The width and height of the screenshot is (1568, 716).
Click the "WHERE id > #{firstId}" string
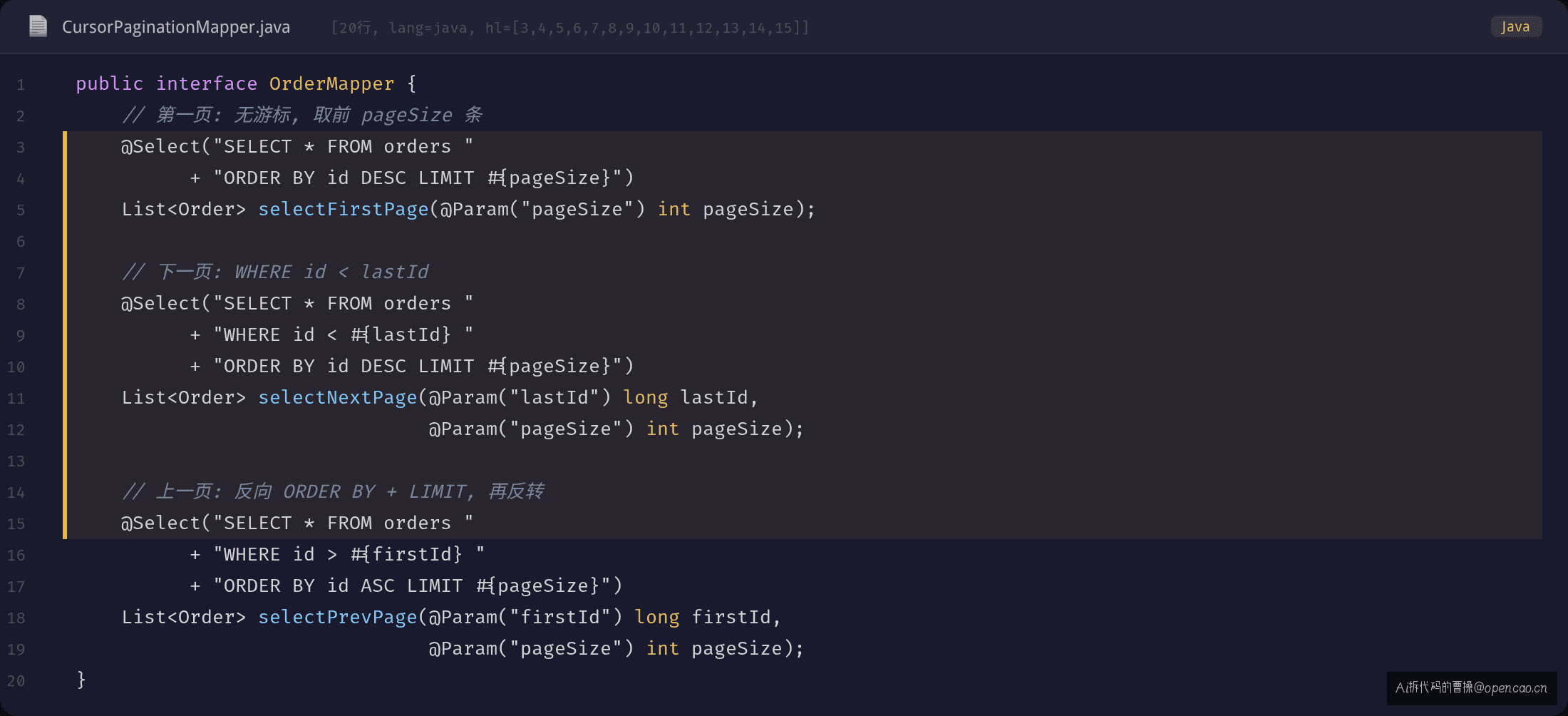coord(349,554)
